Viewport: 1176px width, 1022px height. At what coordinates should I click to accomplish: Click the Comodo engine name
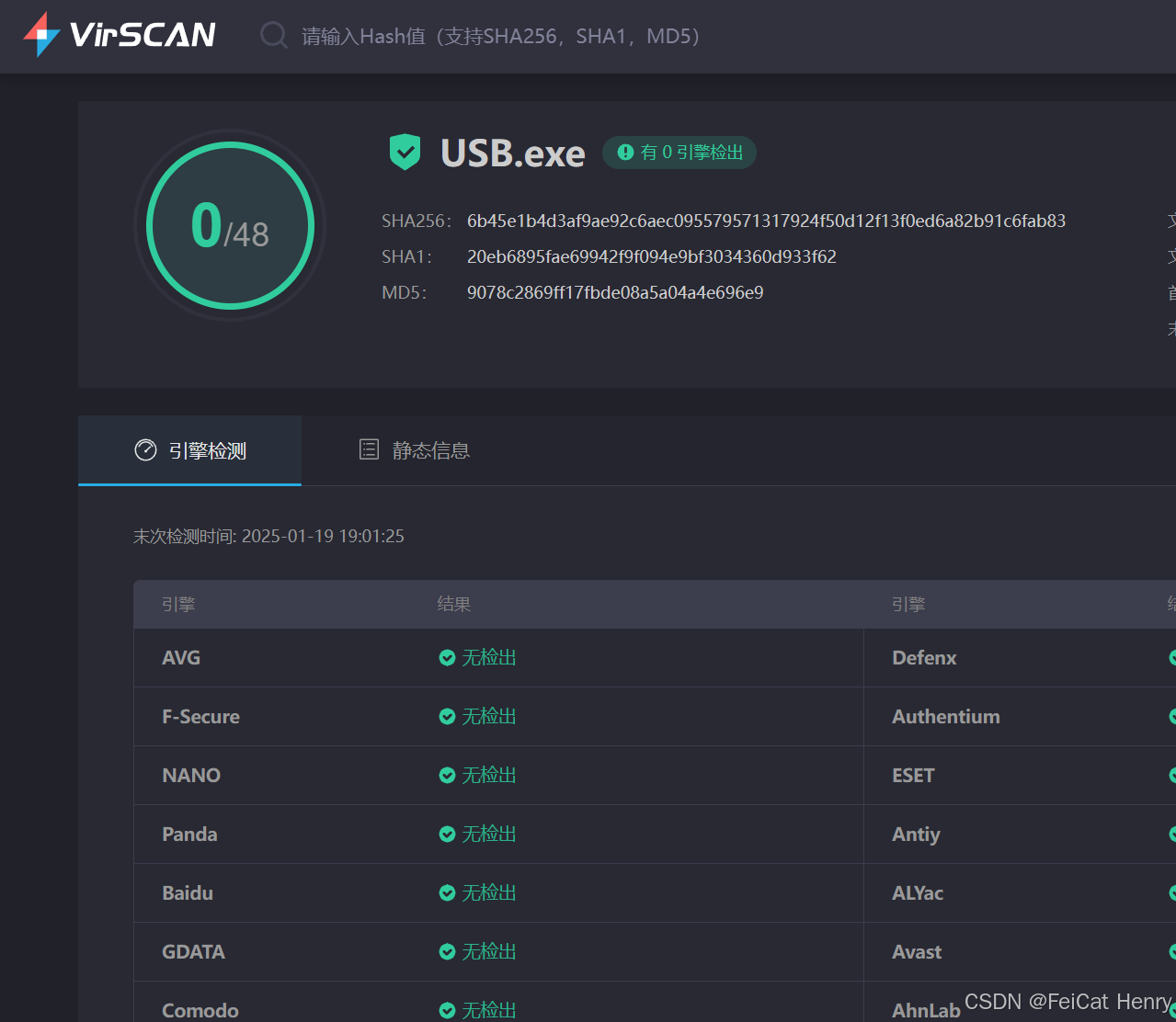pyautogui.click(x=200, y=1010)
